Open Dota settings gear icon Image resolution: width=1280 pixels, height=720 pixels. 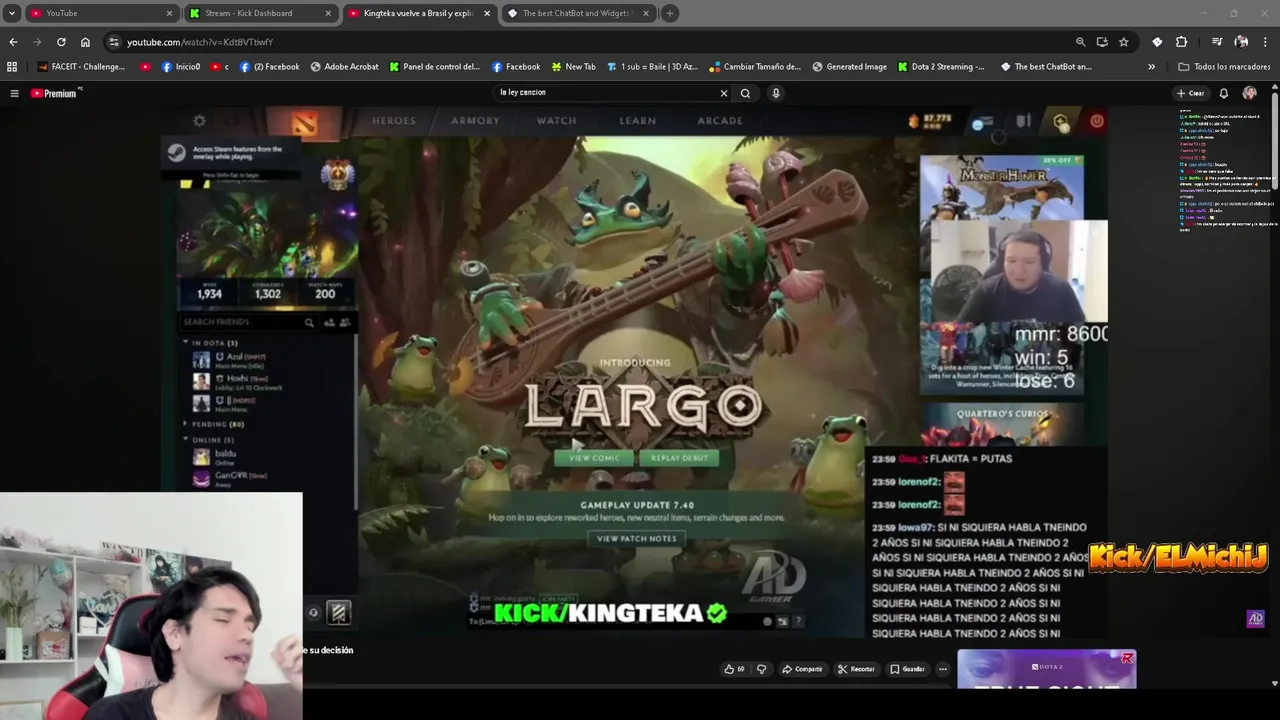(x=199, y=120)
